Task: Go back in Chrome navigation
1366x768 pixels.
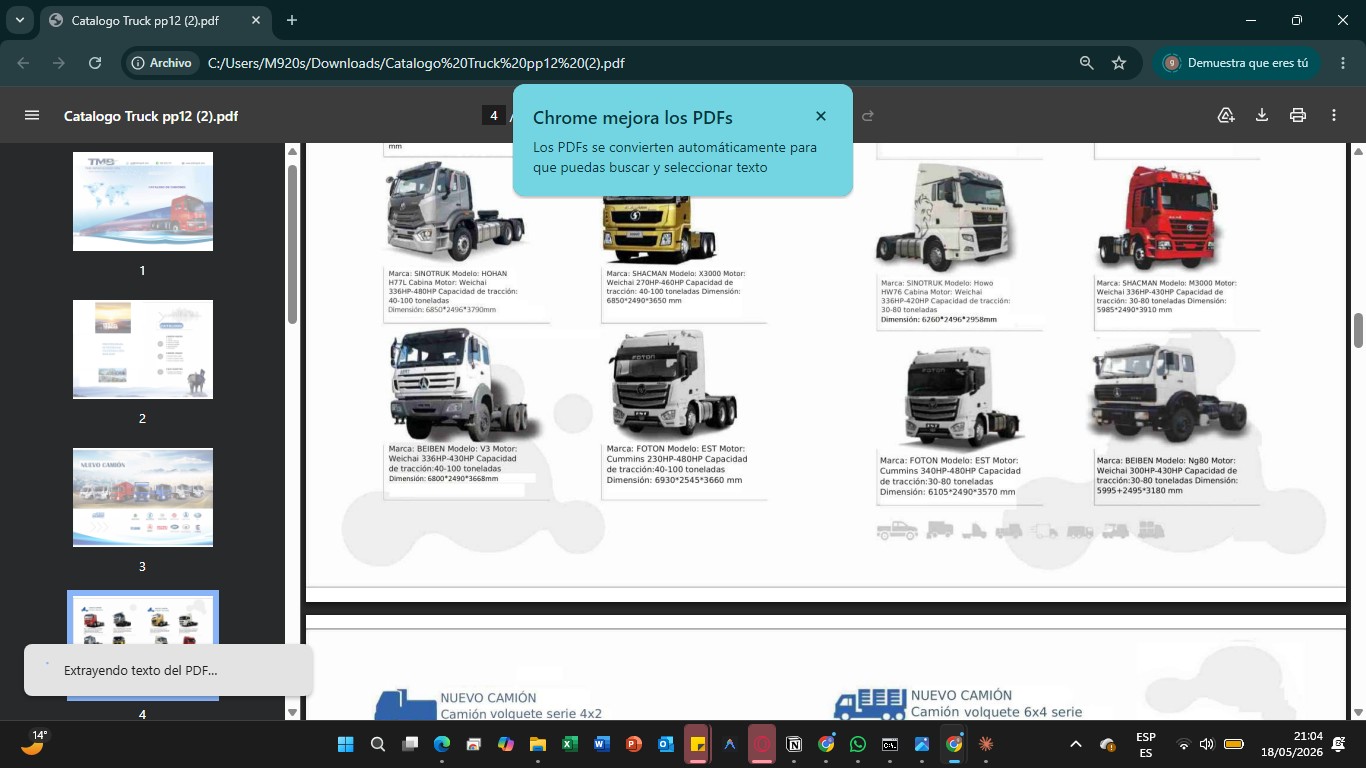Action: coord(23,63)
